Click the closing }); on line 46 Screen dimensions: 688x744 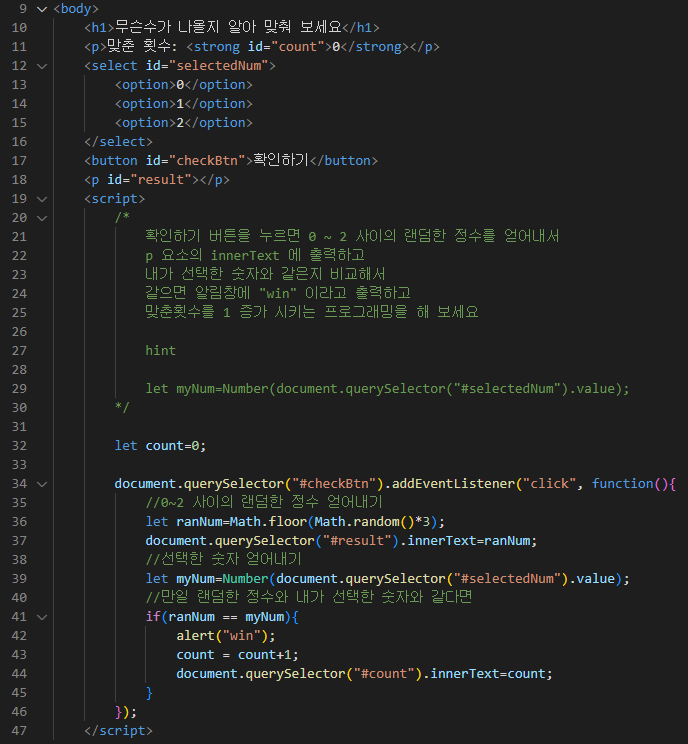click(x=126, y=712)
